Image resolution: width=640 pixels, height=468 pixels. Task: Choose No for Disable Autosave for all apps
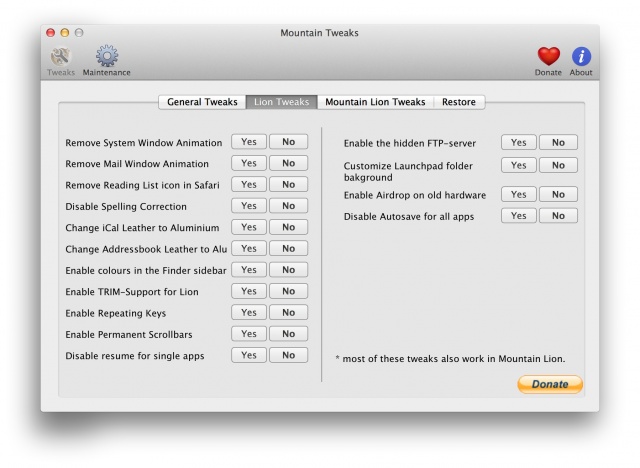(x=558, y=216)
